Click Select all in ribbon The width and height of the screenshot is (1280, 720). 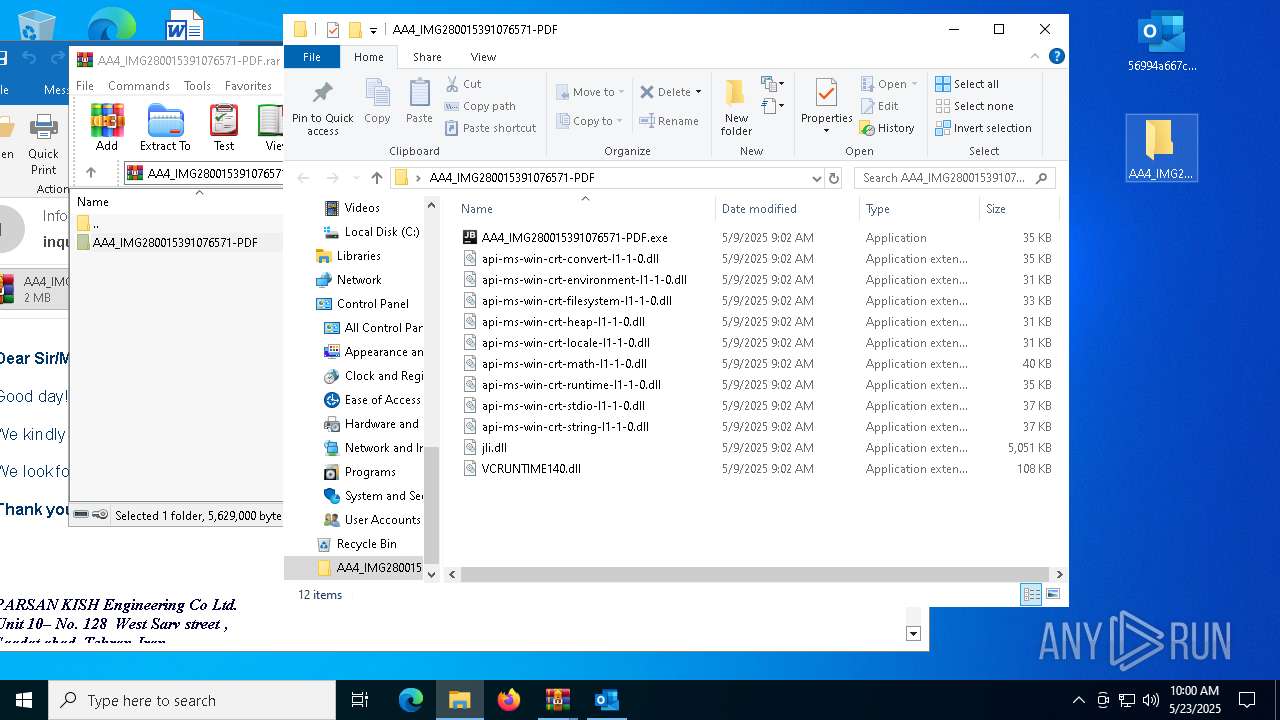point(967,84)
